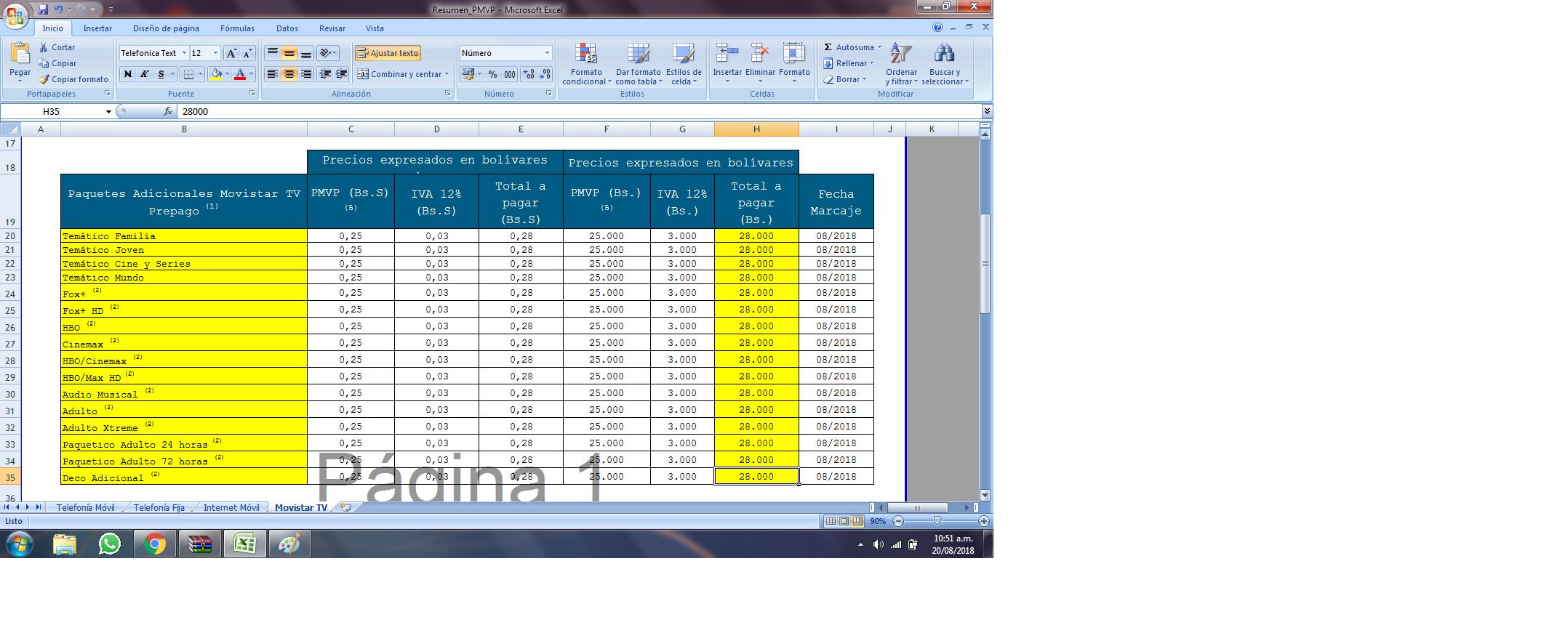1568x625 pixels.
Task: Toggle italic (K) formatting
Action: point(145,74)
